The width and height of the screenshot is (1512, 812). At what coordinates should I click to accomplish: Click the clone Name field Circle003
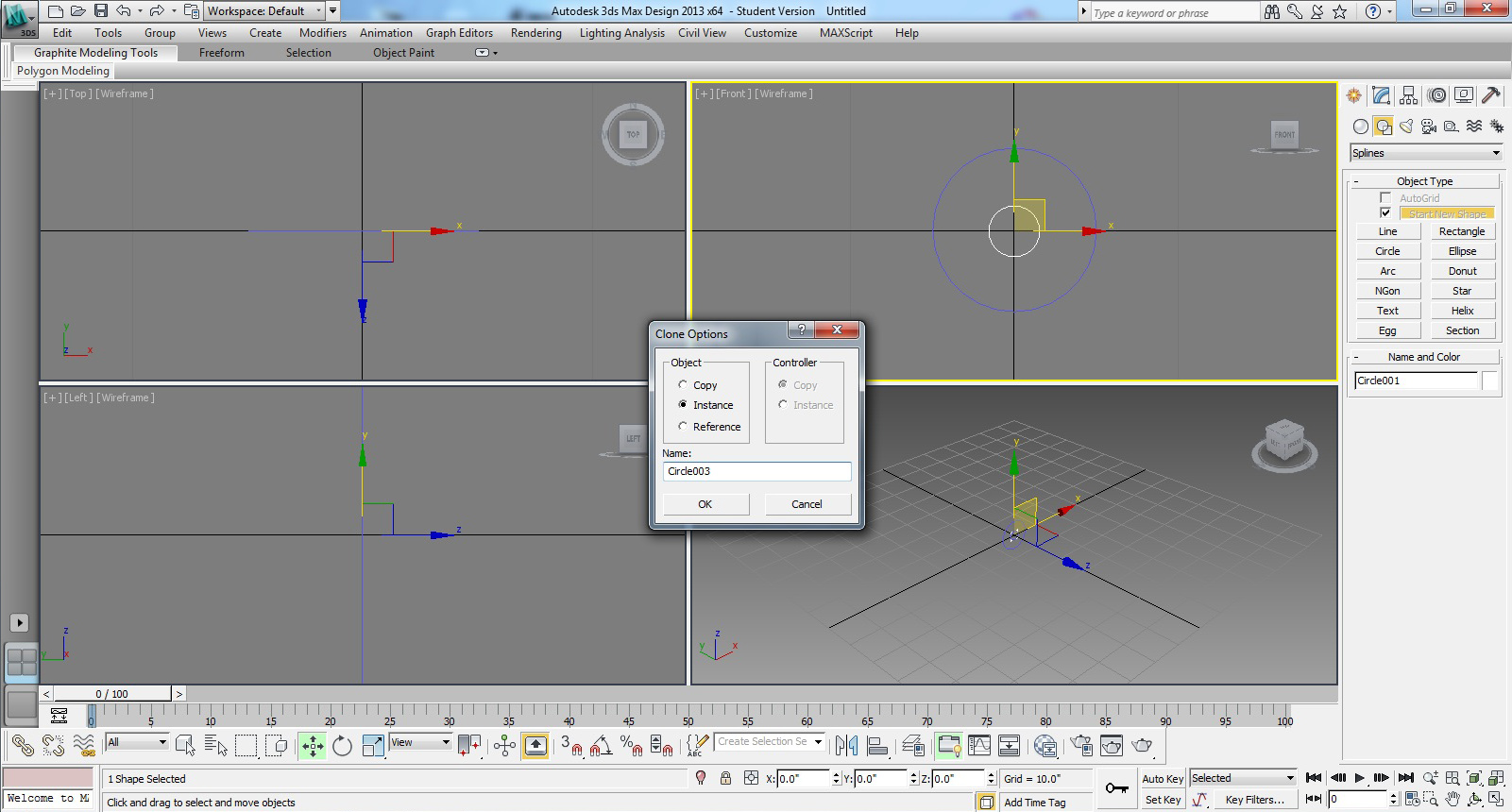click(756, 471)
